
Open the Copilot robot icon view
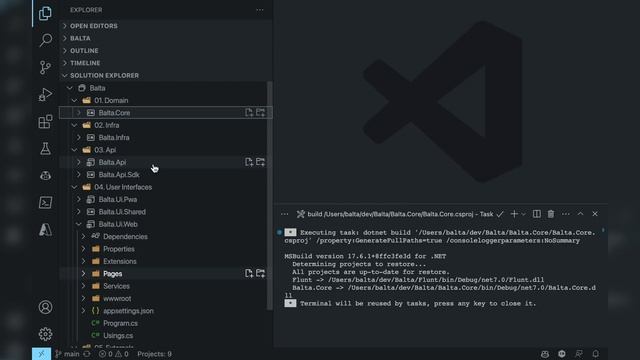point(45,176)
